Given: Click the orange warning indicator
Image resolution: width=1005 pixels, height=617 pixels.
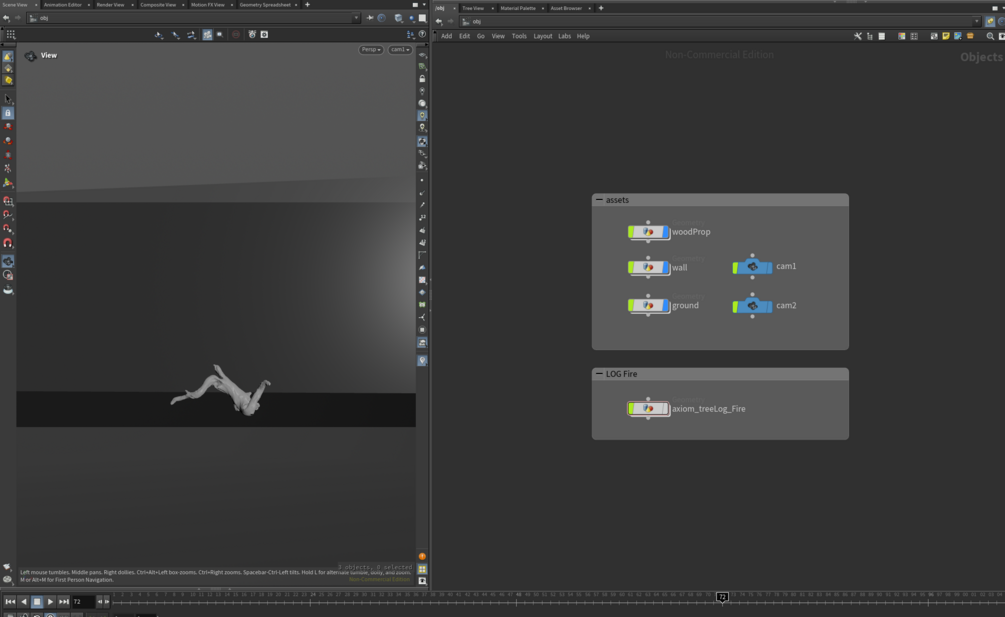Looking at the screenshot, I should click(422, 556).
